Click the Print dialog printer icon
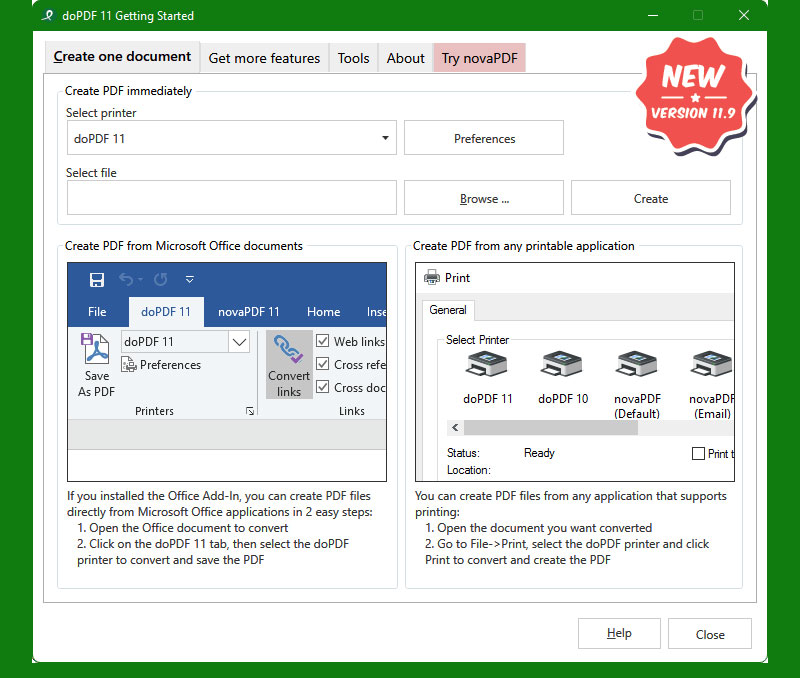 (x=432, y=277)
